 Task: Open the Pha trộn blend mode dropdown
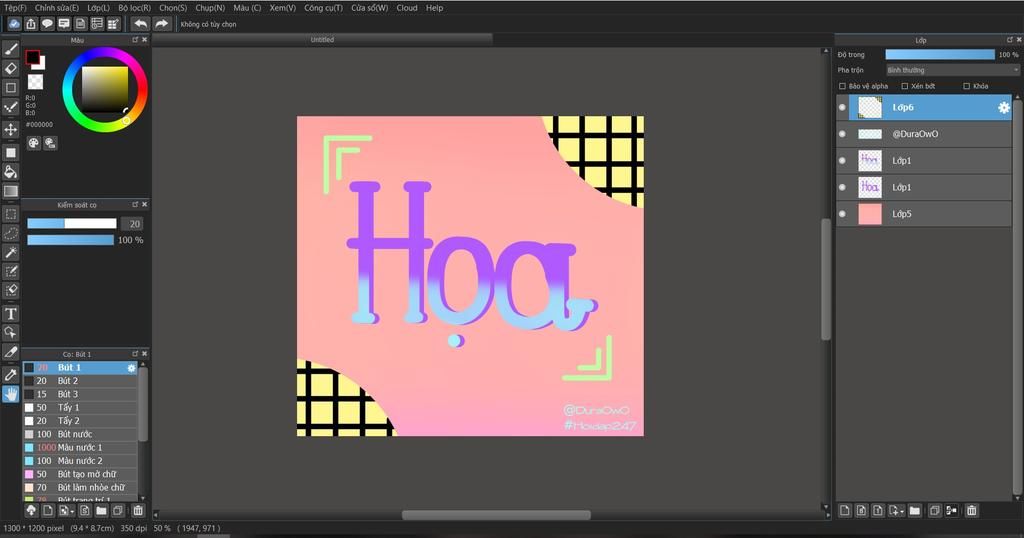click(952, 70)
